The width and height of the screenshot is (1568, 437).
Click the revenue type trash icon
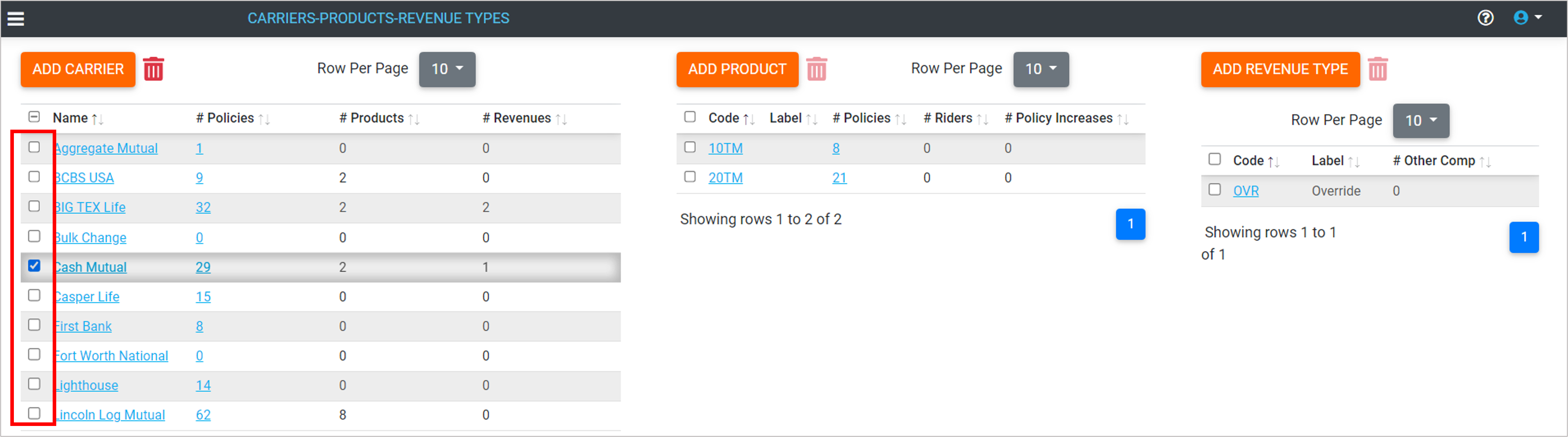pyautogui.click(x=1378, y=69)
